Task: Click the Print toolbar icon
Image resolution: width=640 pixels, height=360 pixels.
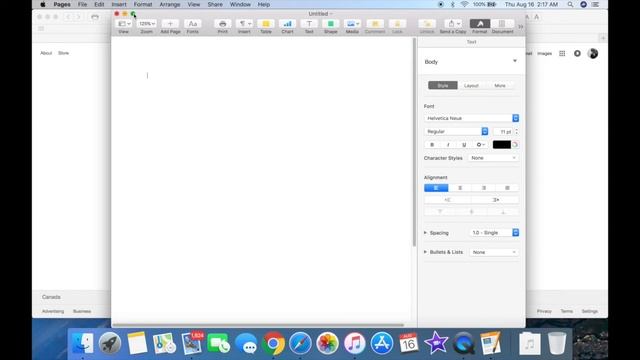Action: (x=222, y=24)
